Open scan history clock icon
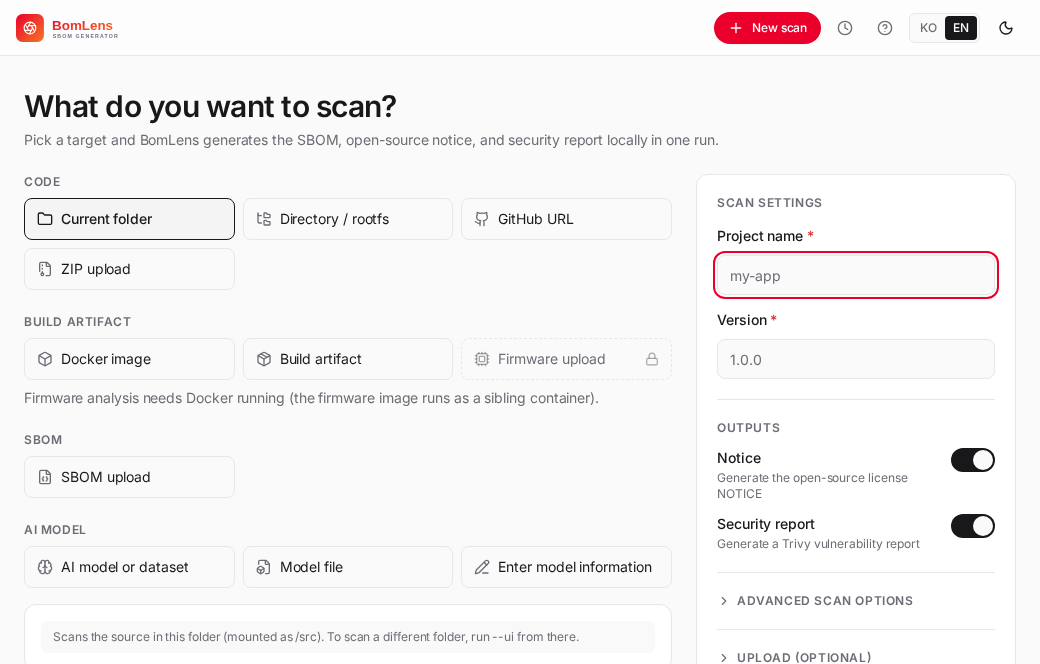1040x664 pixels. [x=844, y=28]
